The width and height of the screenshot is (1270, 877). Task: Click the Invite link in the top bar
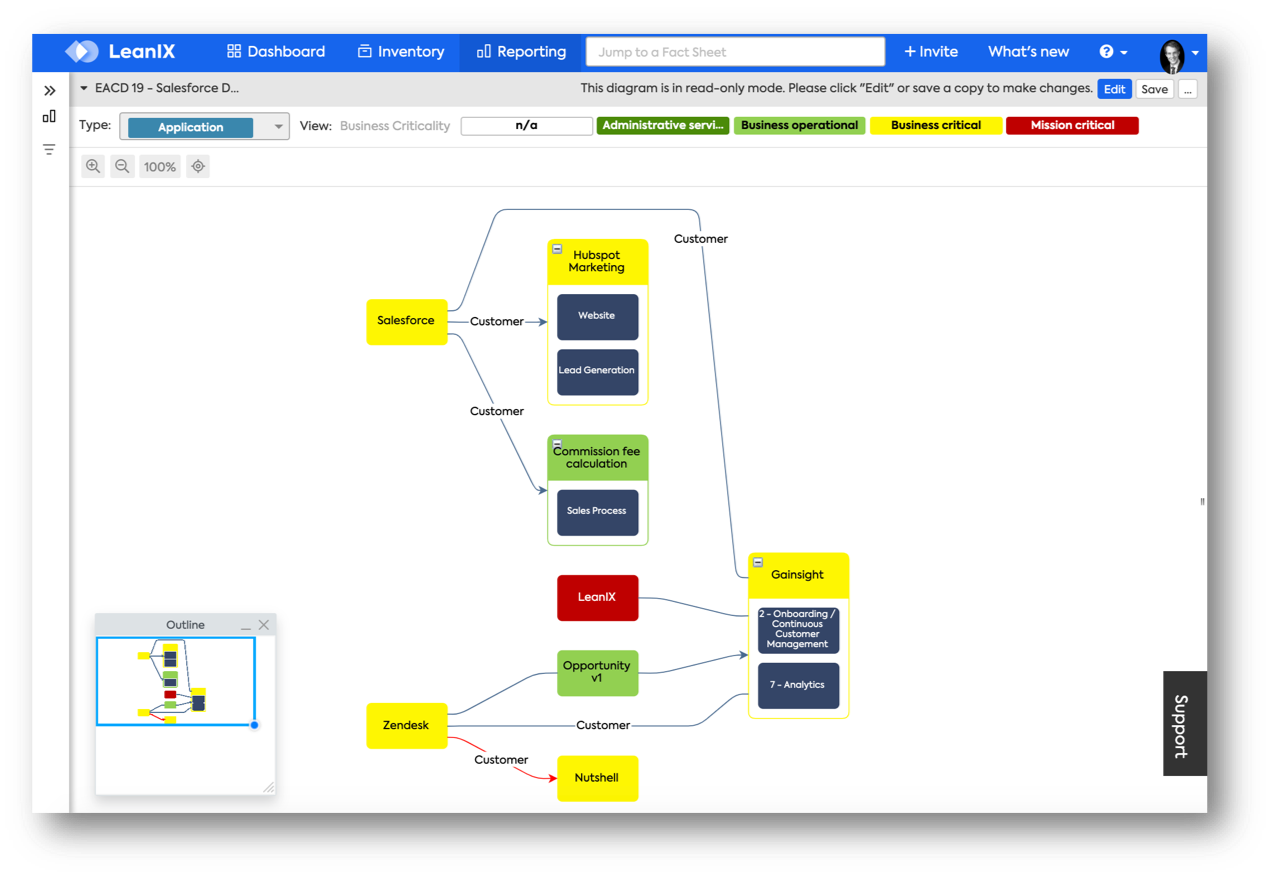coord(931,51)
